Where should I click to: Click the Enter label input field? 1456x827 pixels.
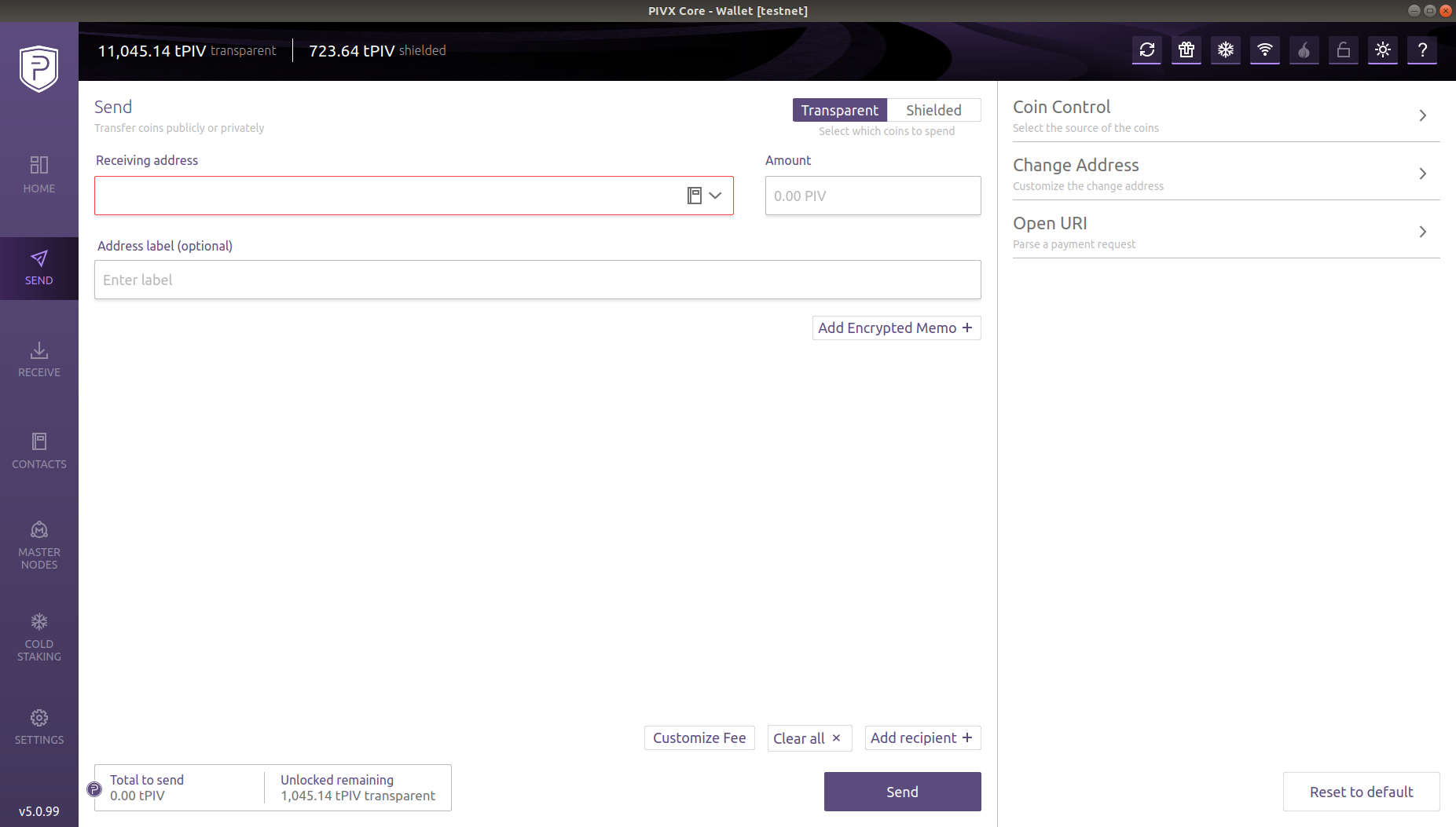537,280
